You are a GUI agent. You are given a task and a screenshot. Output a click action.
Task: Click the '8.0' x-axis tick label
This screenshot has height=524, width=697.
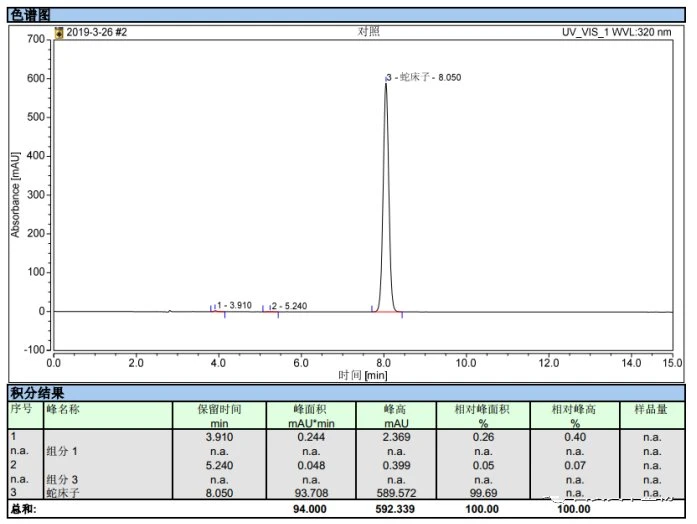click(383, 363)
